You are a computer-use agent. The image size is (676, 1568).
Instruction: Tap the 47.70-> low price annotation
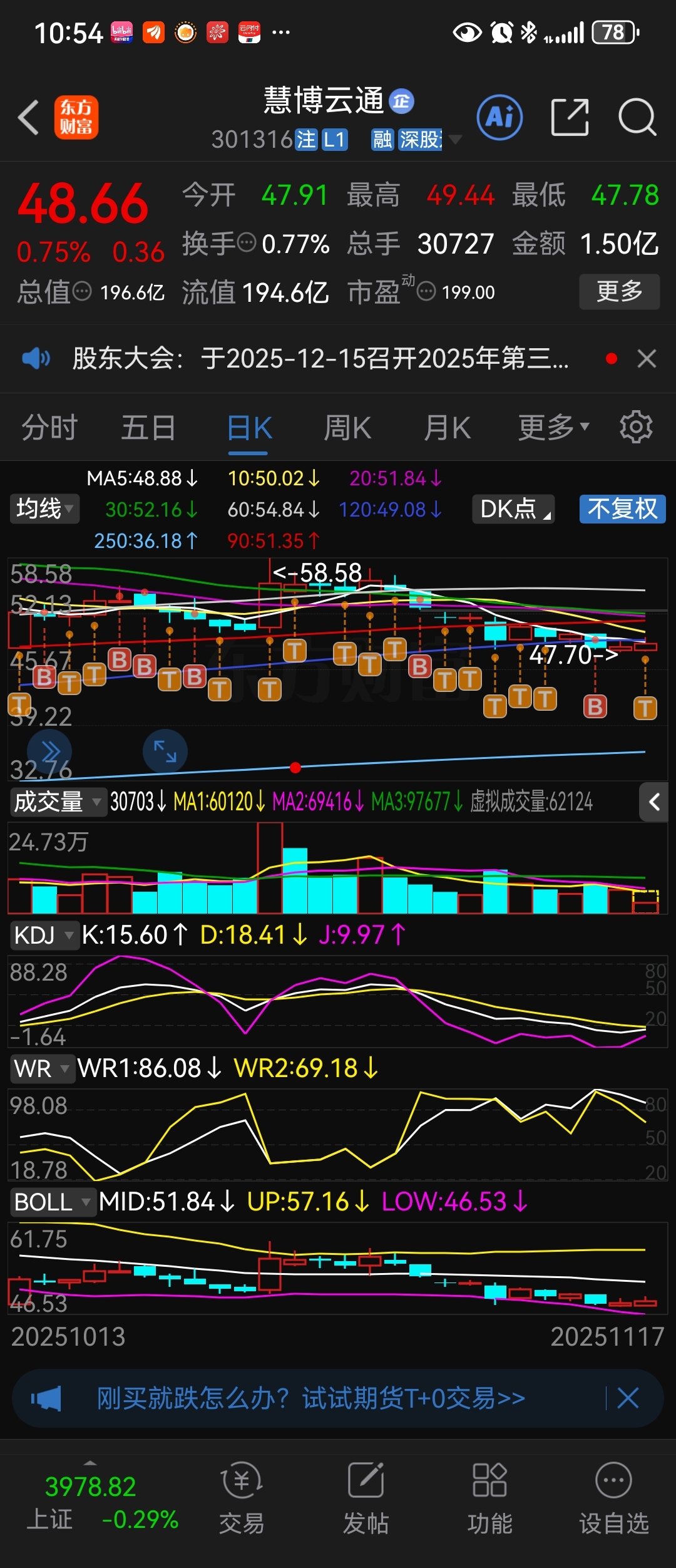tap(574, 655)
